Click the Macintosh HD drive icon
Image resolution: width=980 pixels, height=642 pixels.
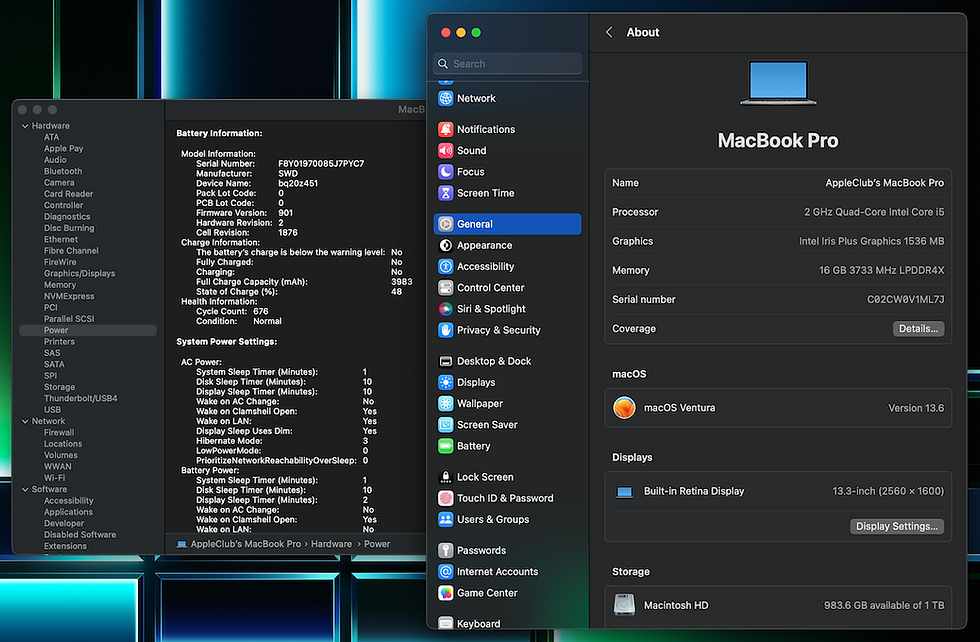point(624,605)
